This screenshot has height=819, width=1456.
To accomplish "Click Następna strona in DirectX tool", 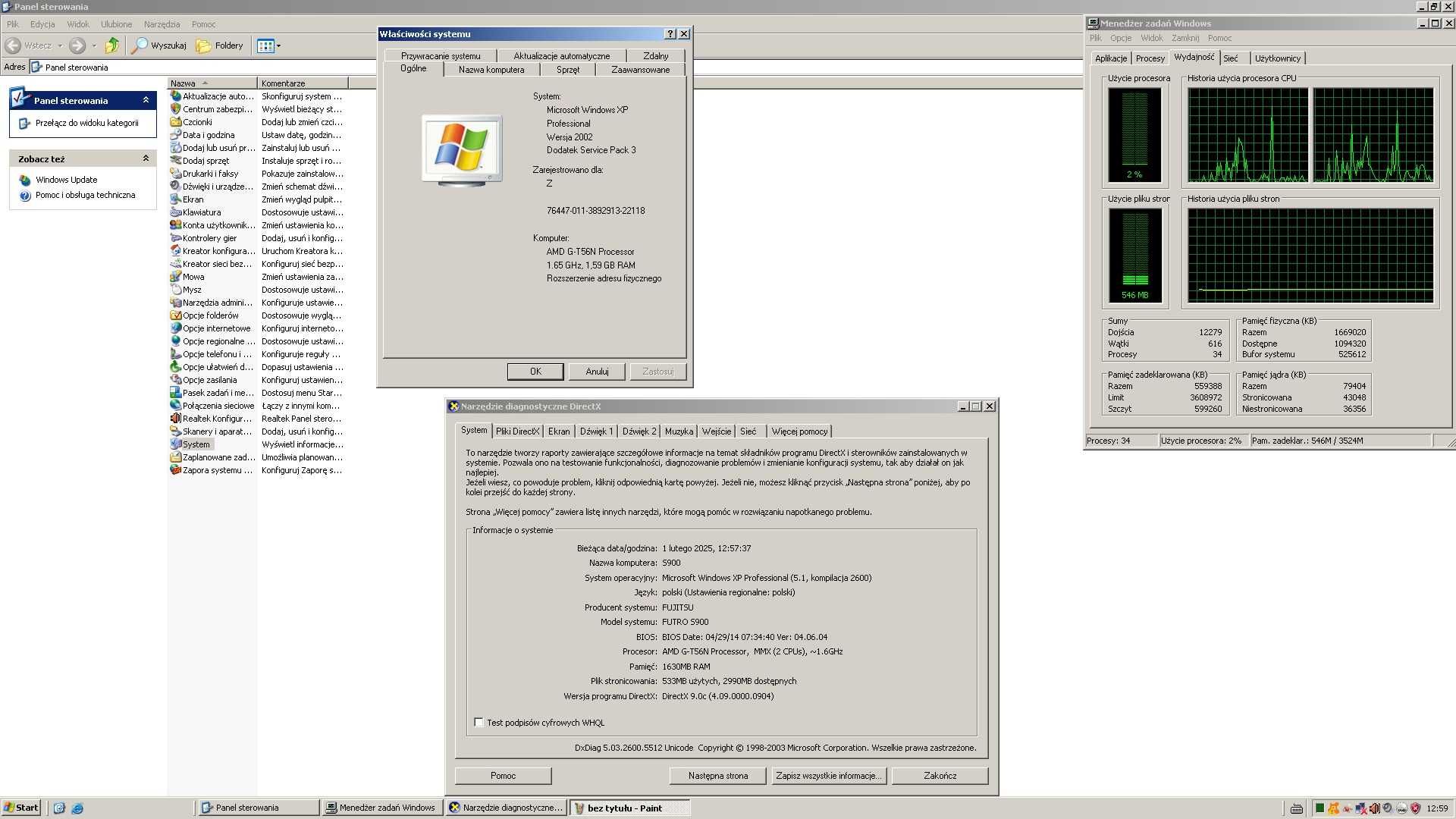I will pyautogui.click(x=717, y=776).
